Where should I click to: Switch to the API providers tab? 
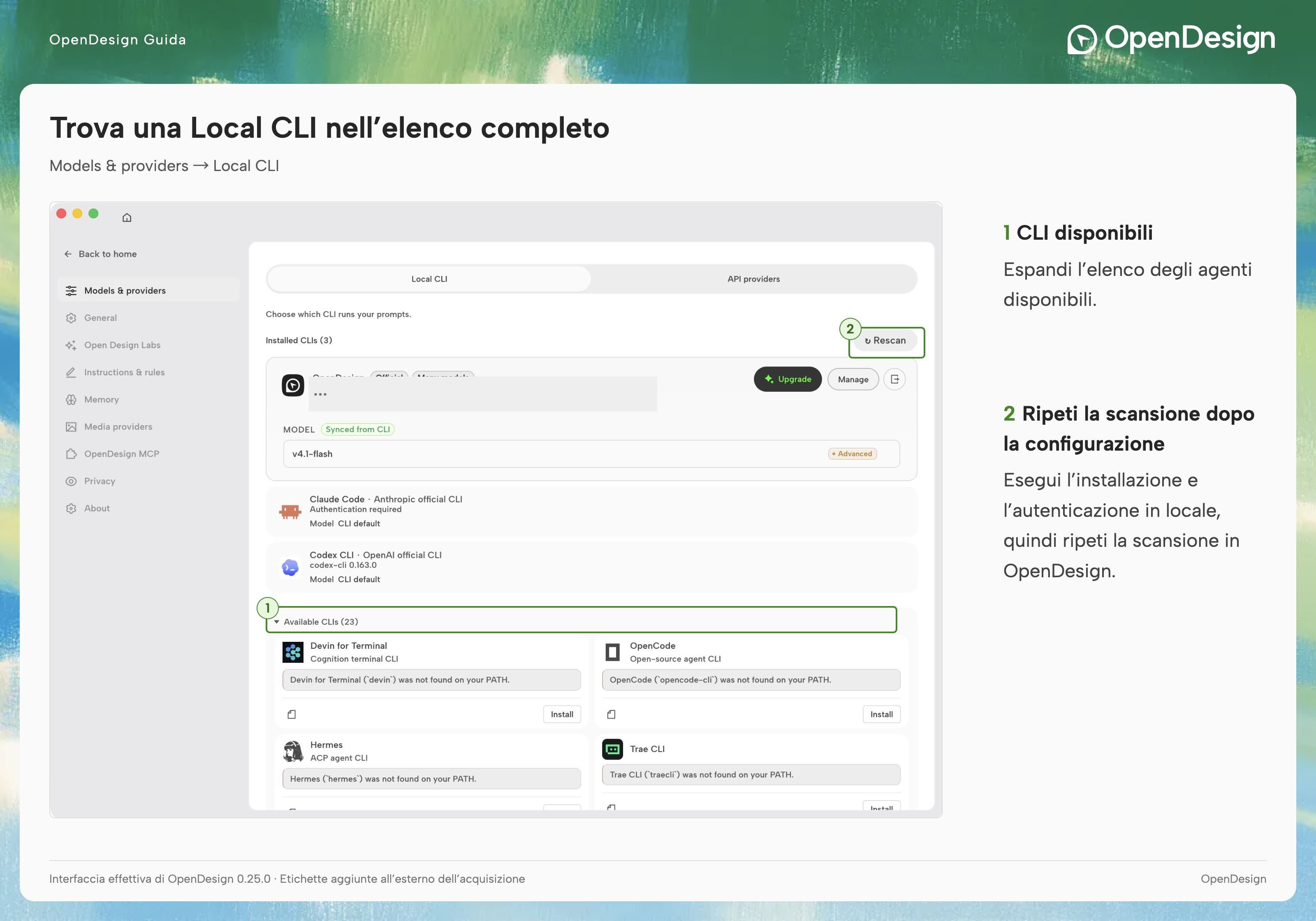click(753, 279)
